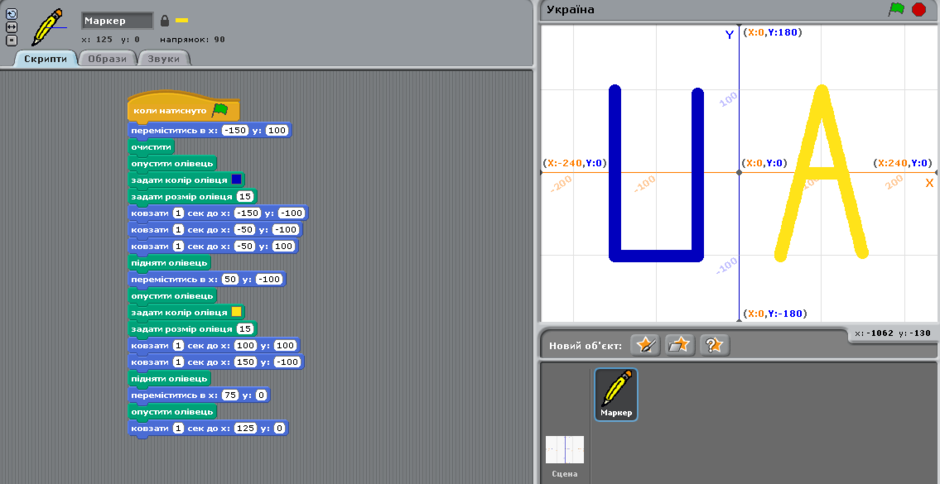Click the 'підняти олівець' block above x: 50

point(170,263)
